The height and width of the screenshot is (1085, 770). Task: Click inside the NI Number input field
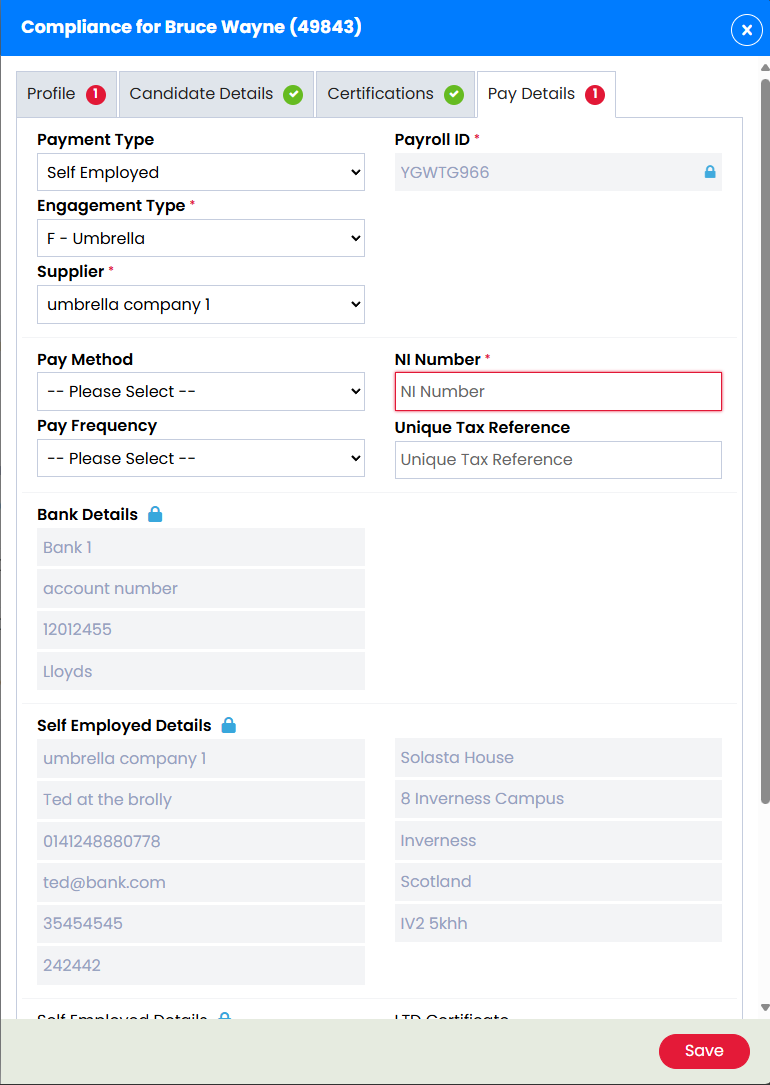pyautogui.click(x=558, y=391)
